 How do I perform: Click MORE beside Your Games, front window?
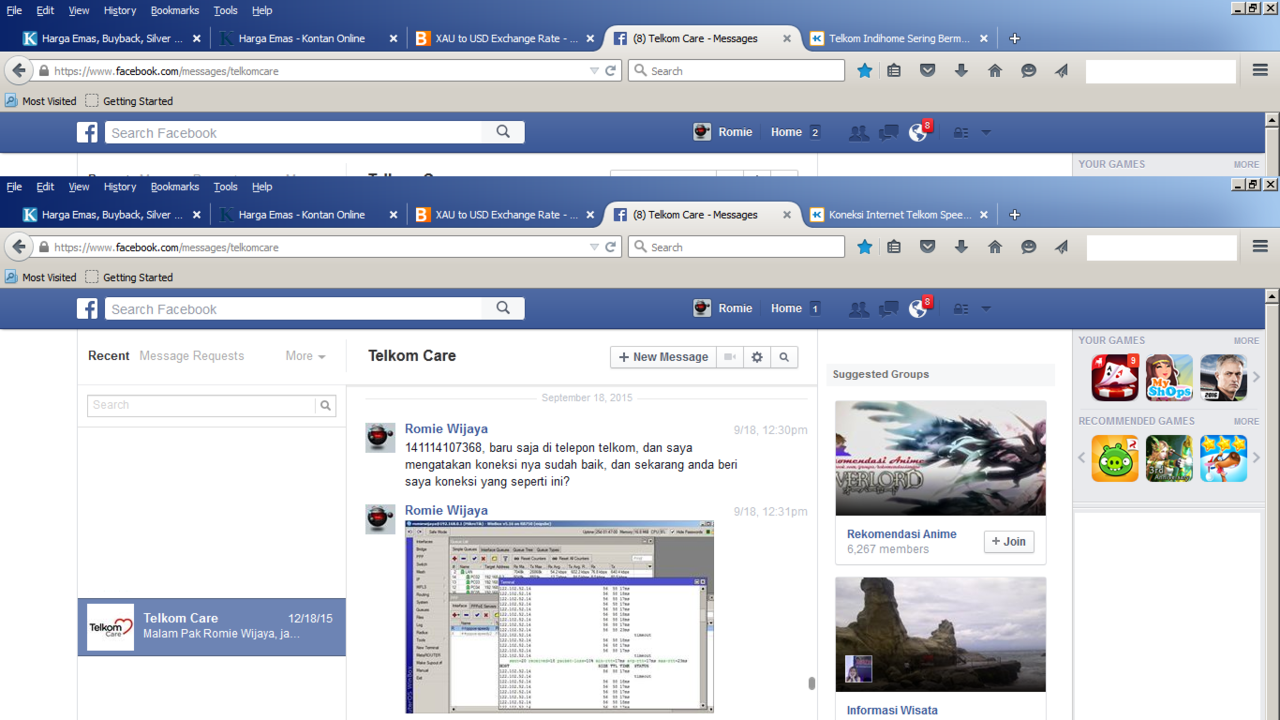[x=1246, y=341]
